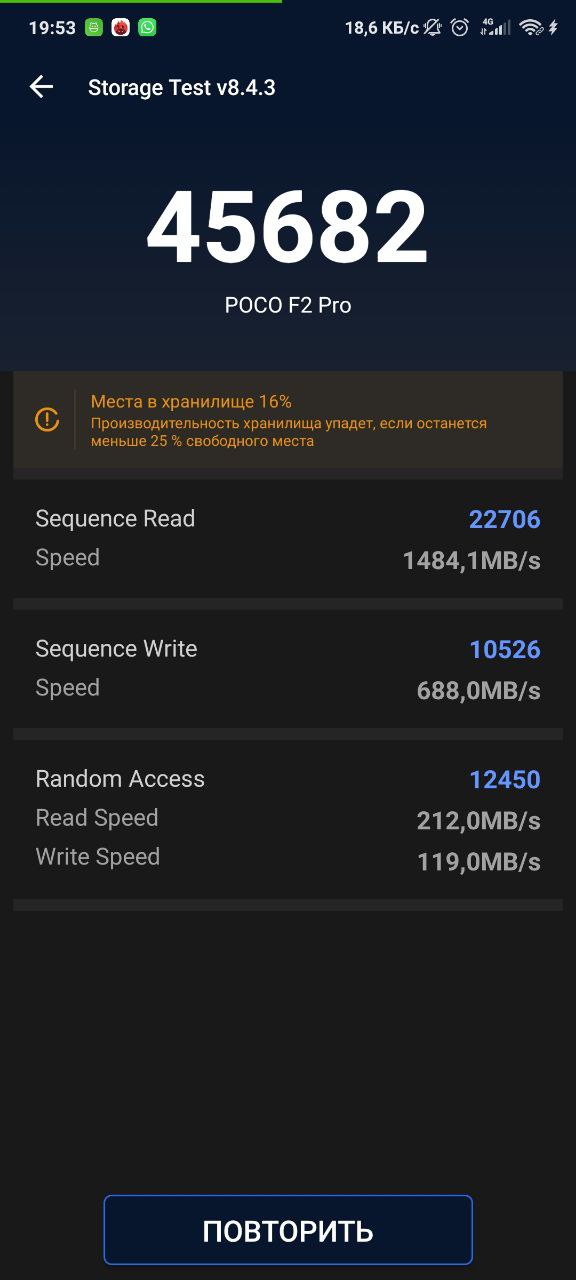Tap the green Android notification icon
The height and width of the screenshot is (1280, 576).
click(94, 28)
